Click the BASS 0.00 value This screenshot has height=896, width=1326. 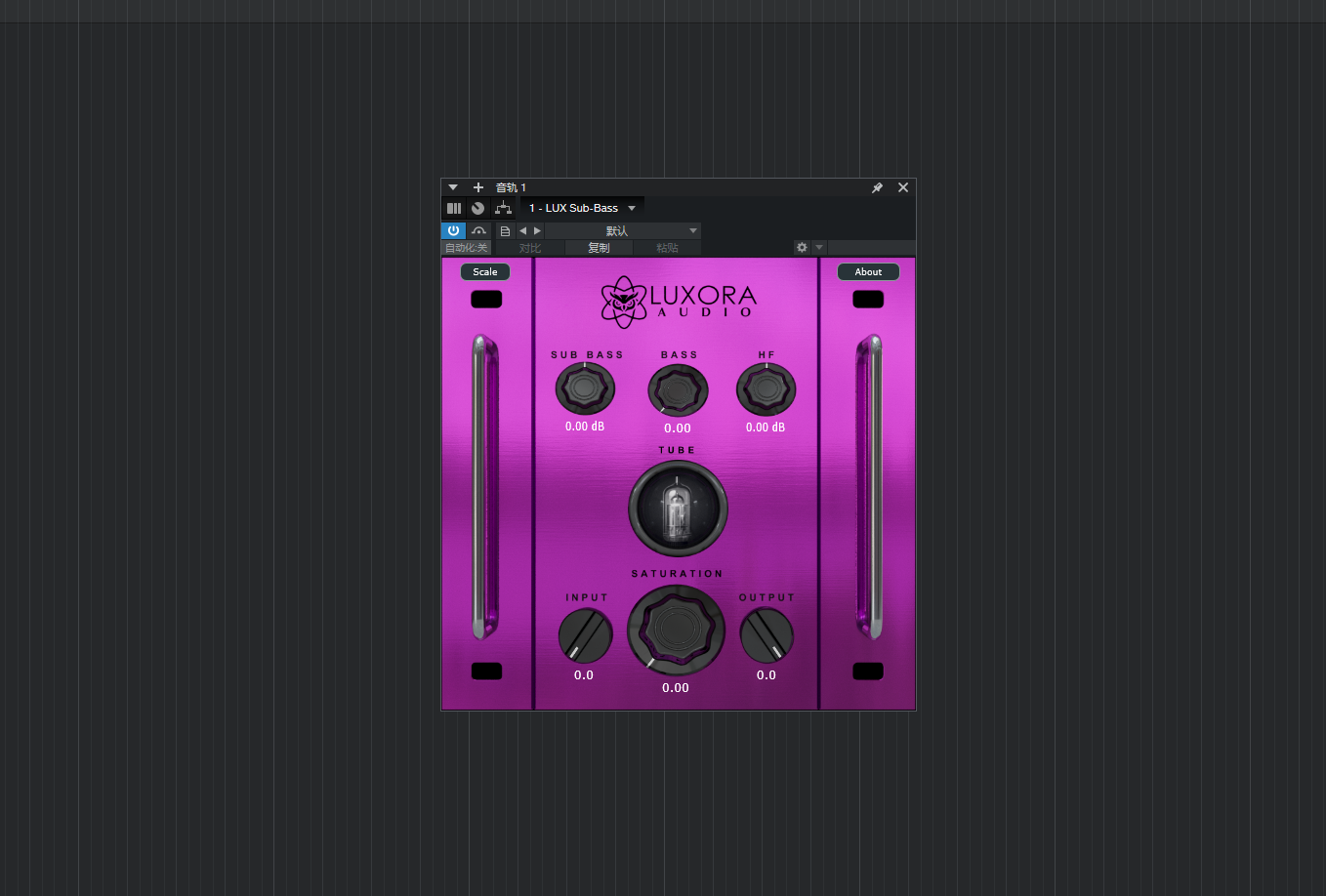(x=678, y=428)
